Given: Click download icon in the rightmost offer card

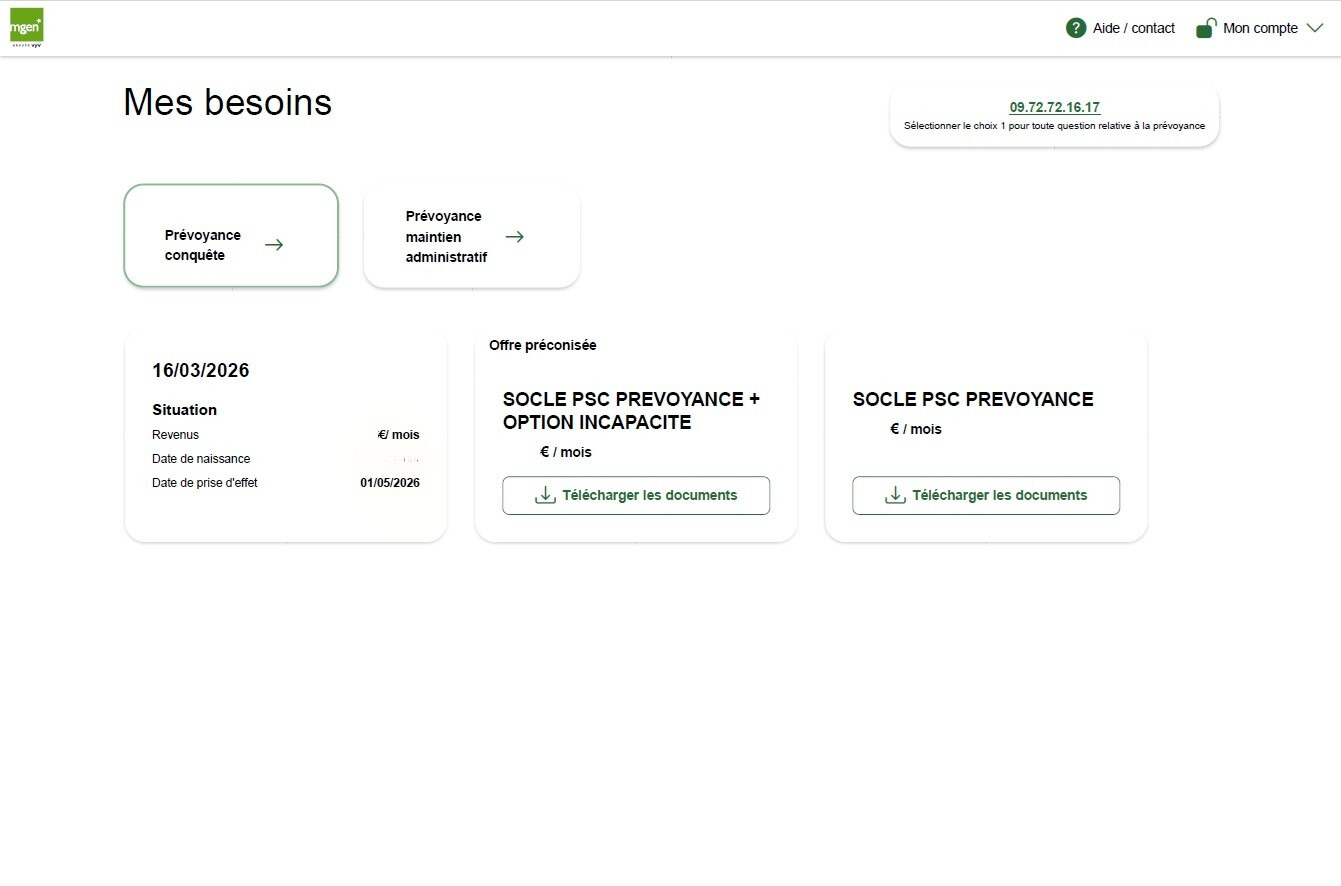Looking at the screenshot, I should [895, 495].
